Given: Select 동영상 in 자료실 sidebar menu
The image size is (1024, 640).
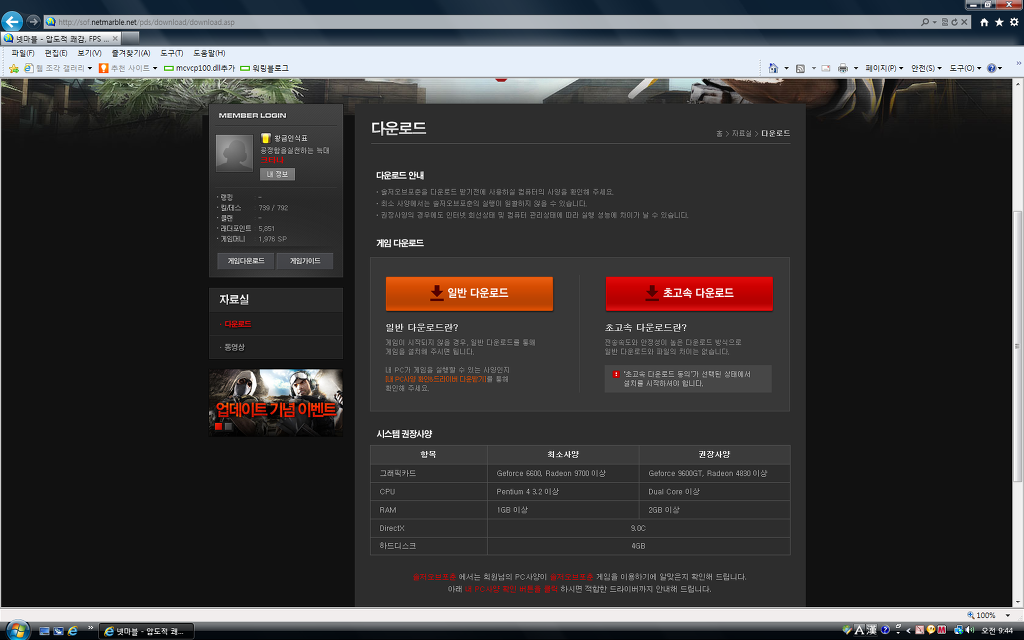Looking at the screenshot, I should pyautogui.click(x=234, y=347).
